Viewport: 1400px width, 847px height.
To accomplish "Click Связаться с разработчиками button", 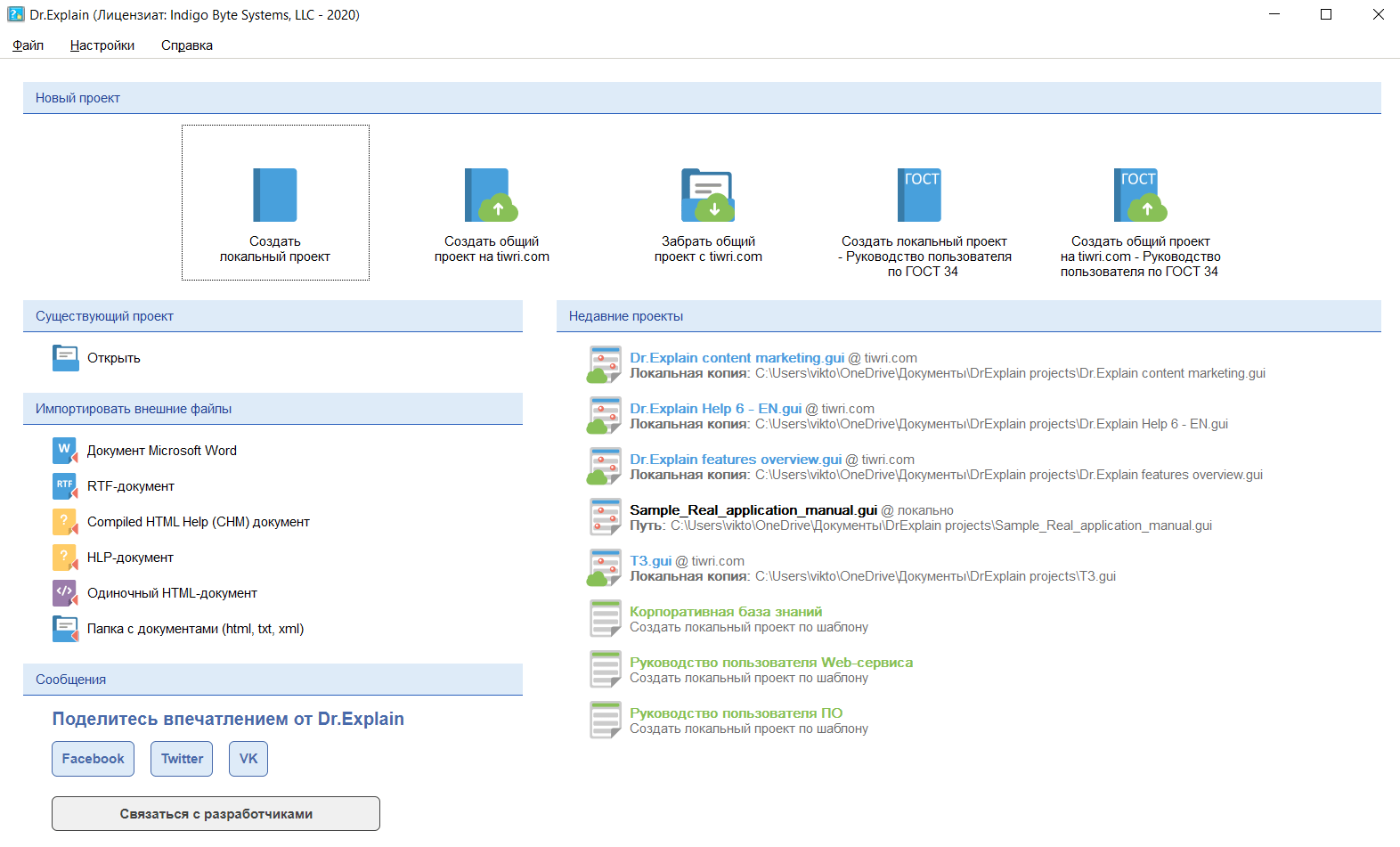I will 216,814.
